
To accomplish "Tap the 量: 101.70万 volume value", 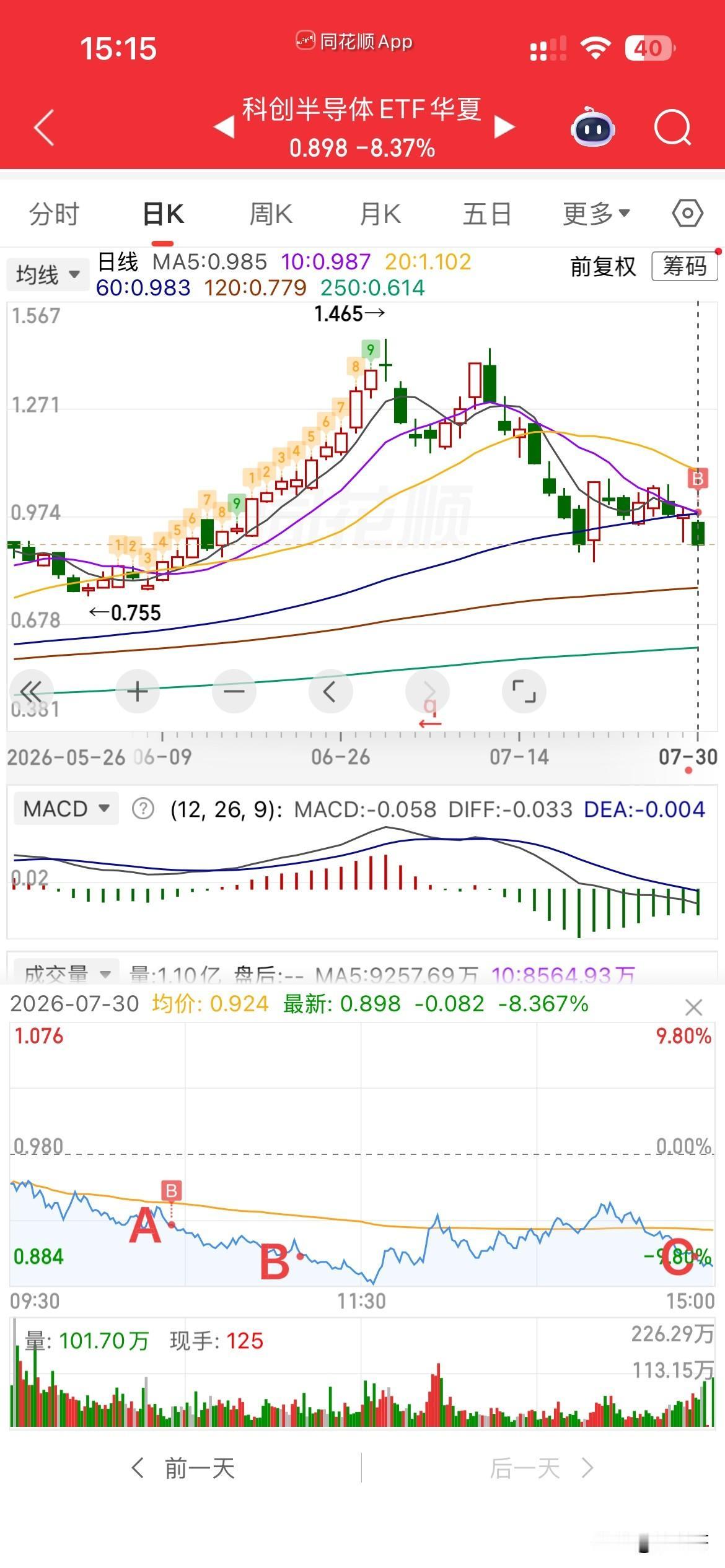I will (87, 1341).
